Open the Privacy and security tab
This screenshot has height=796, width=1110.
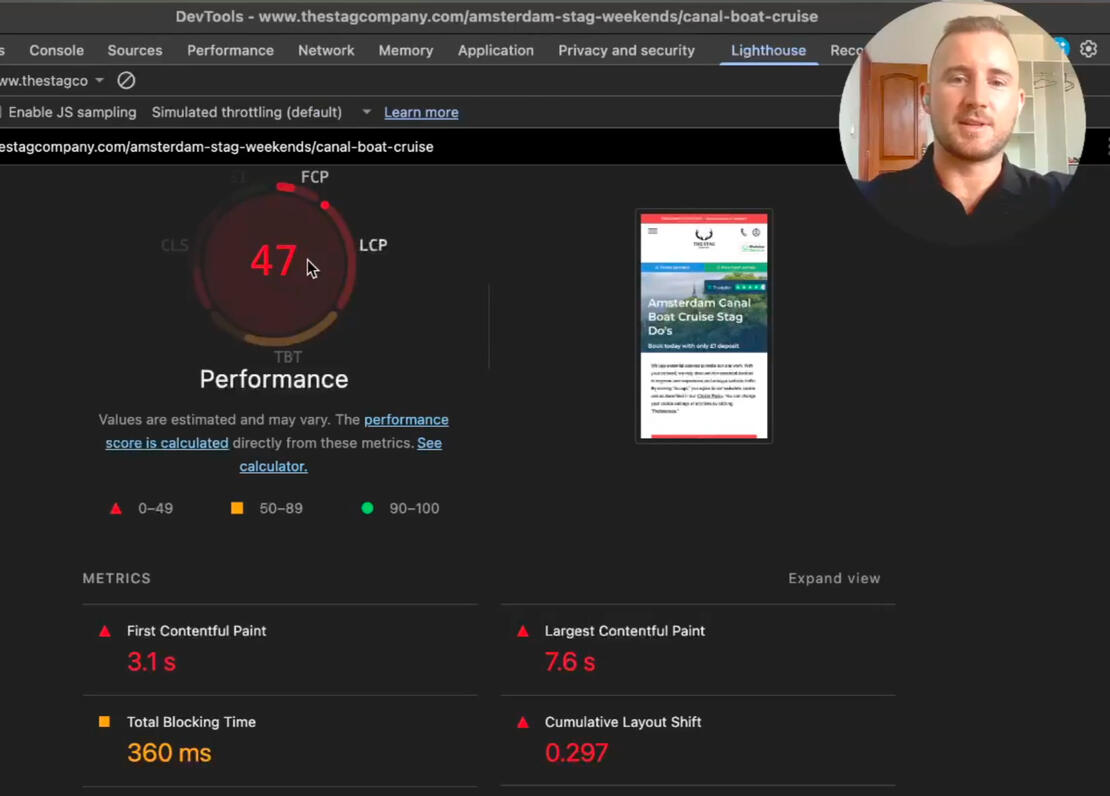click(626, 50)
